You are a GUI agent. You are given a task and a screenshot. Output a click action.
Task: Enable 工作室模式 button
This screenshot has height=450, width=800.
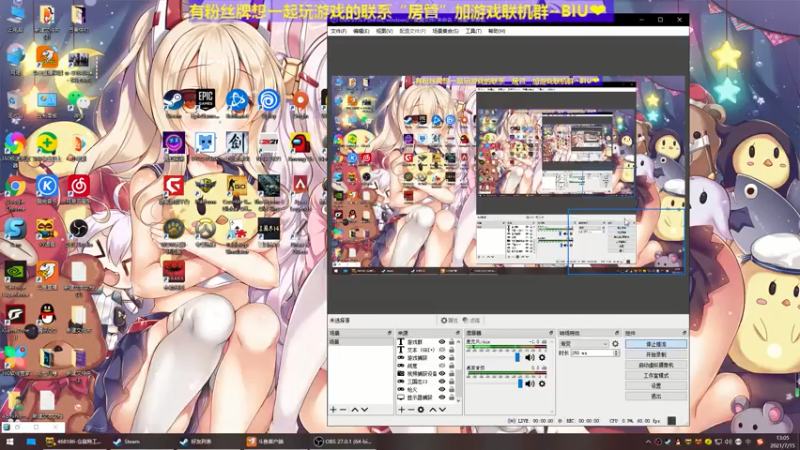tap(656, 376)
